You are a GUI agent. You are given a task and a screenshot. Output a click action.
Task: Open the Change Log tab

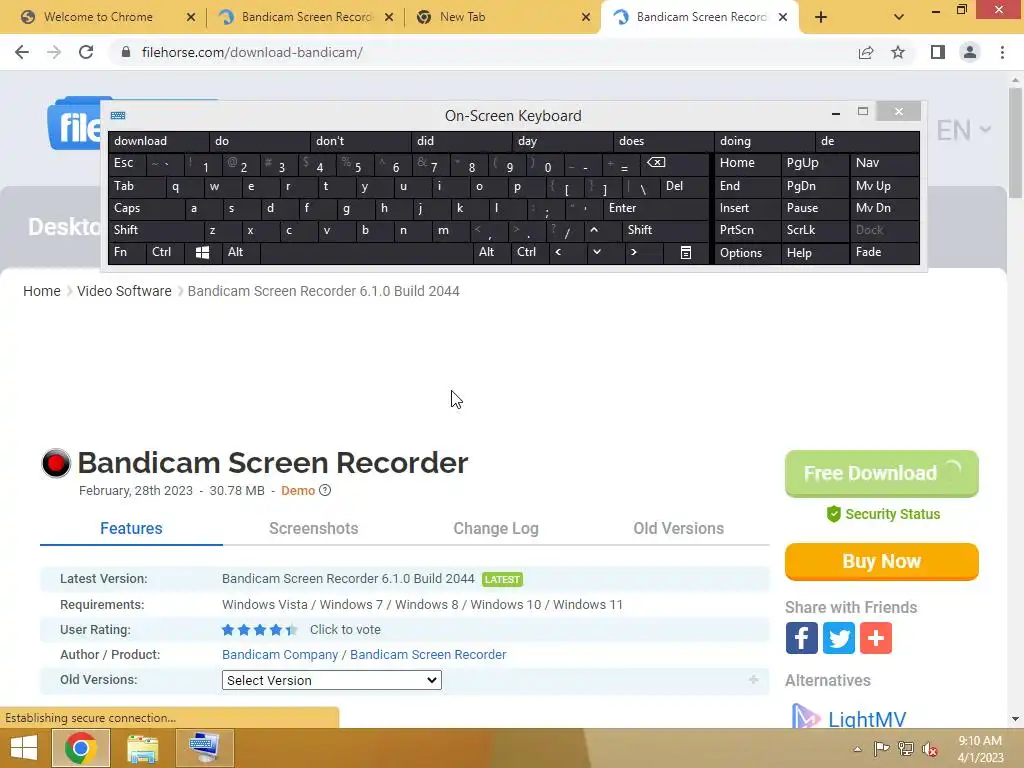[x=496, y=528]
